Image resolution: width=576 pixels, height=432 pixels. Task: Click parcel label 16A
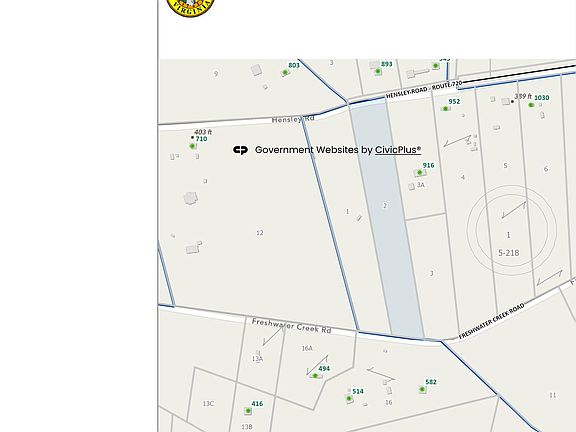(x=307, y=348)
